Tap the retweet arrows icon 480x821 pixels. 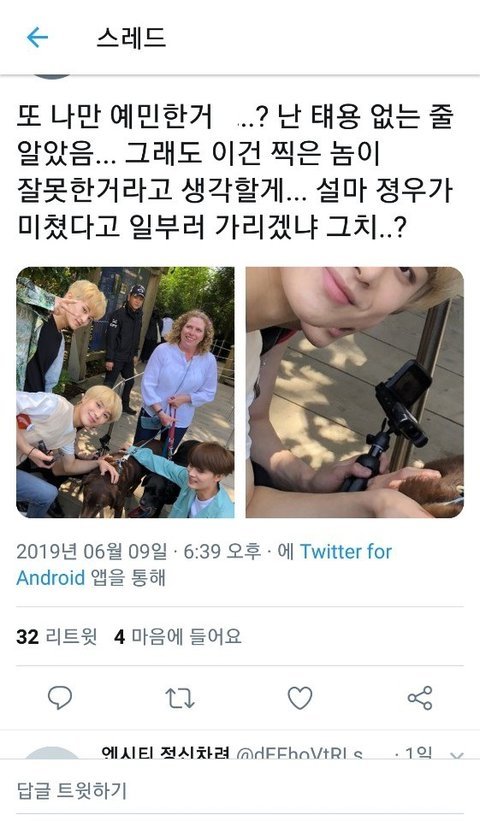[180, 698]
